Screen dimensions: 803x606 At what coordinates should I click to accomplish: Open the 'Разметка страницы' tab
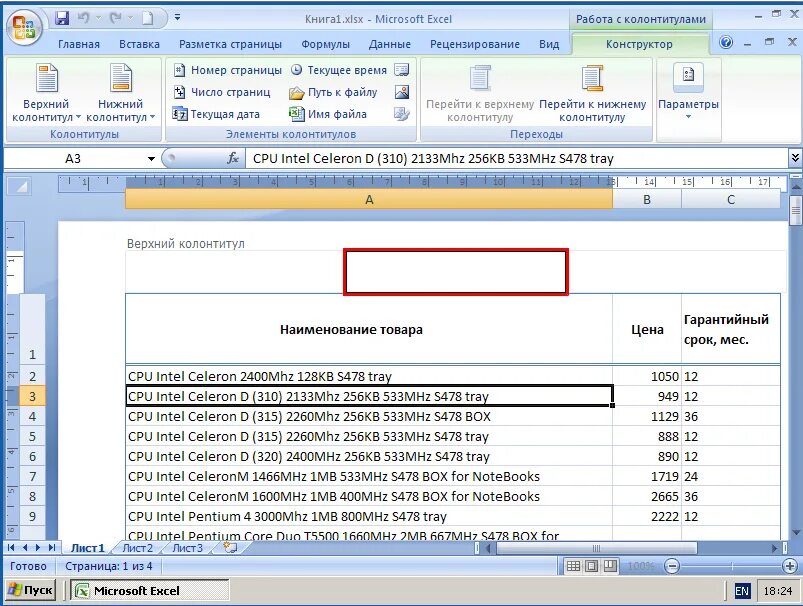tap(230, 44)
